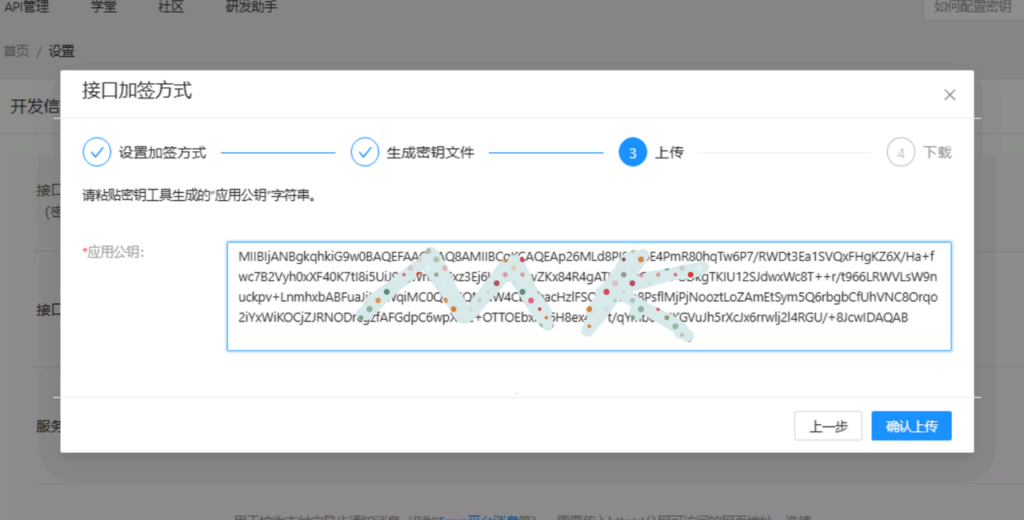Close the 接口加签方式 dialog with the X
This screenshot has width=1024, height=520.
point(950,95)
